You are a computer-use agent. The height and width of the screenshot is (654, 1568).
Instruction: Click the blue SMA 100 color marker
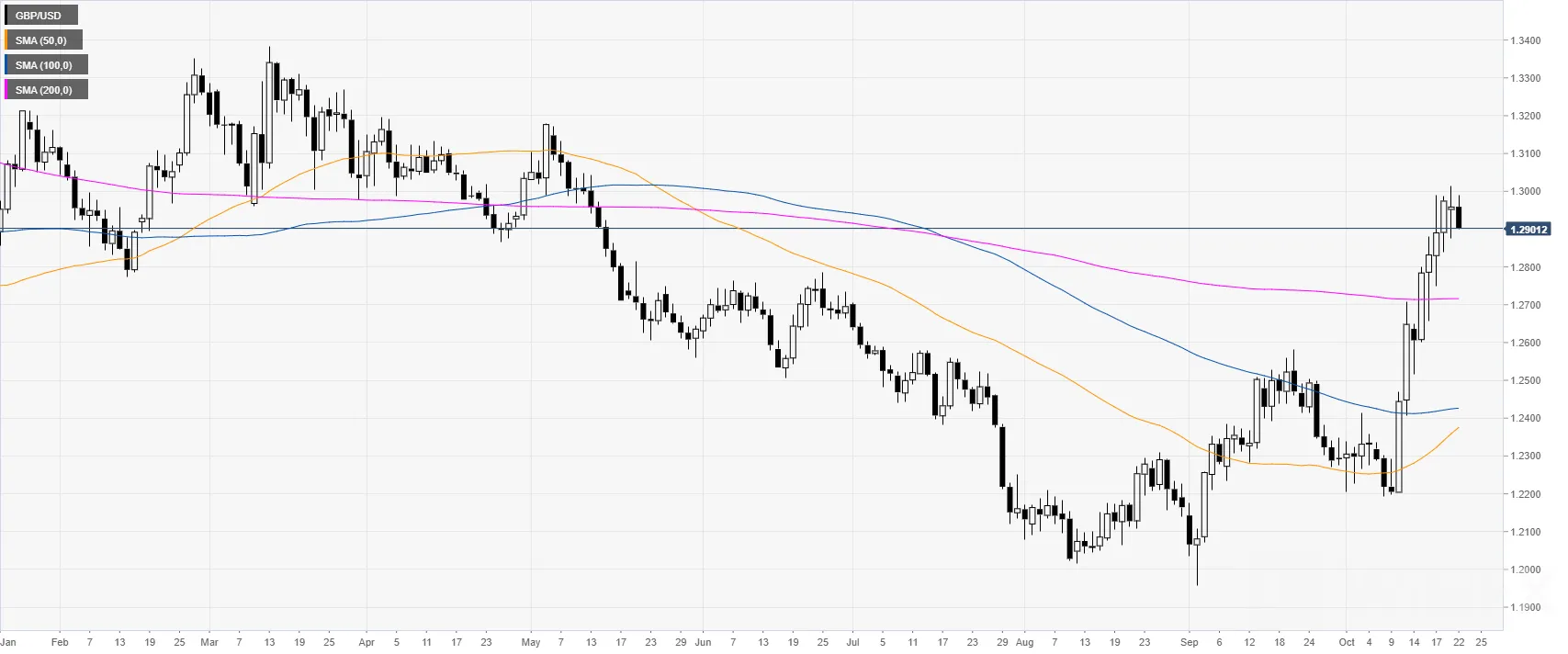point(6,65)
